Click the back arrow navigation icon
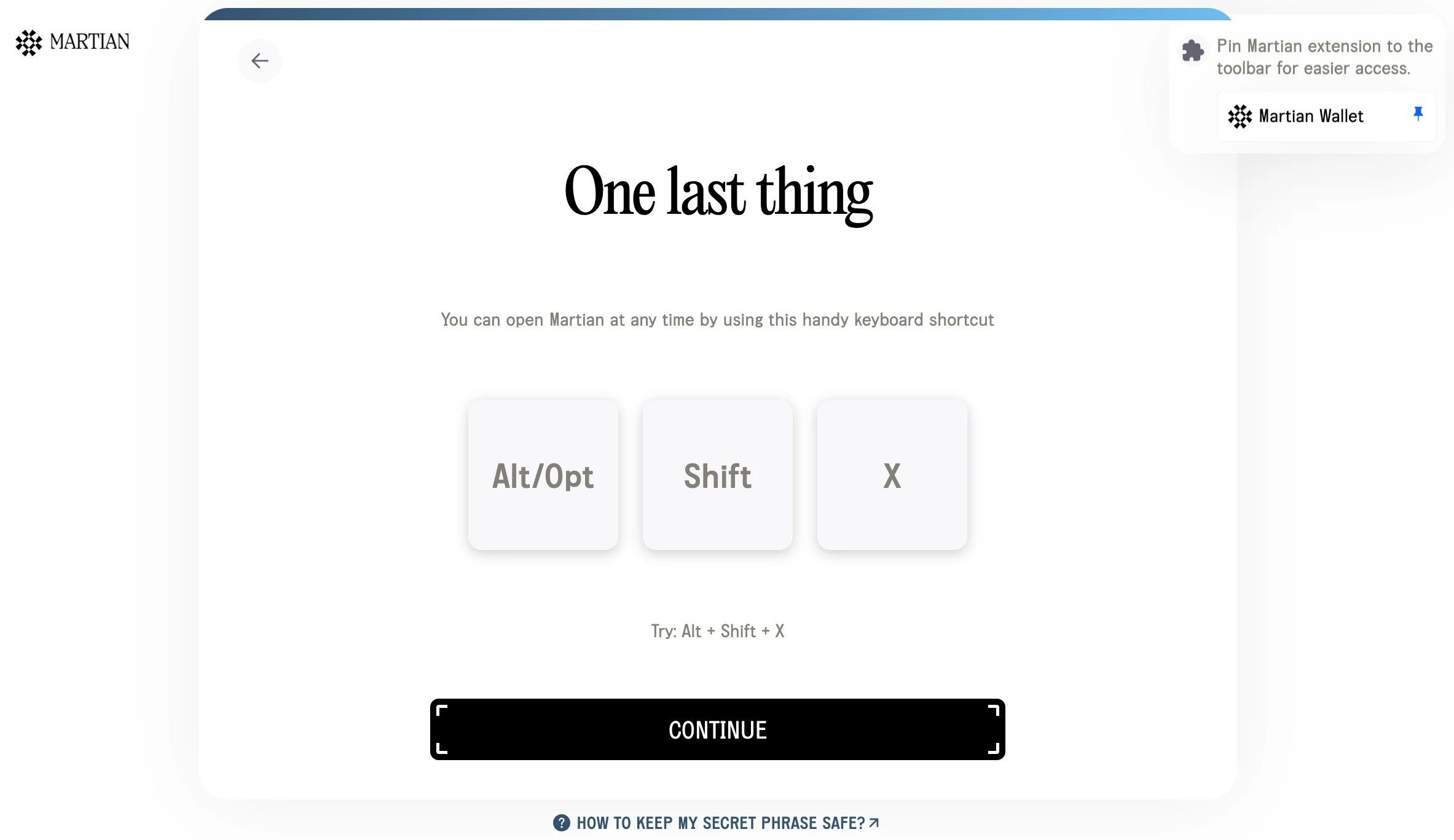The height and width of the screenshot is (840, 1454). pos(260,61)
